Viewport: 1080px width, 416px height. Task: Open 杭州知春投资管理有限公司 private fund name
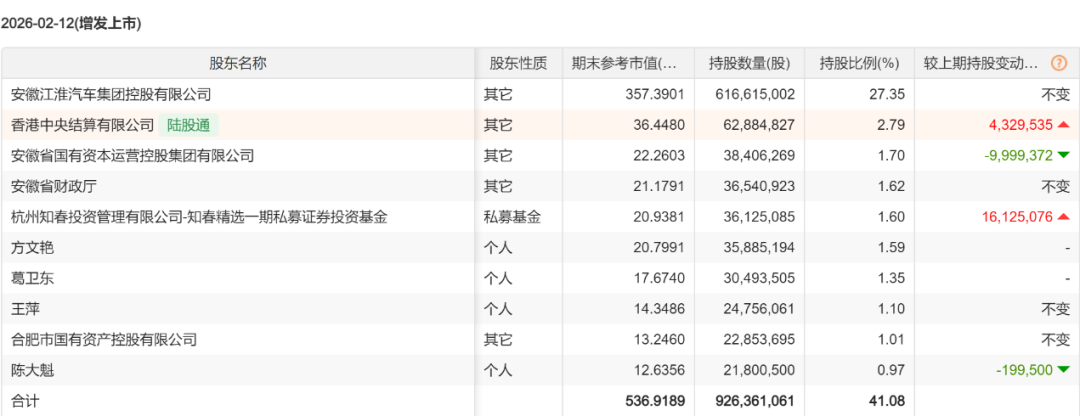point(199,217)
